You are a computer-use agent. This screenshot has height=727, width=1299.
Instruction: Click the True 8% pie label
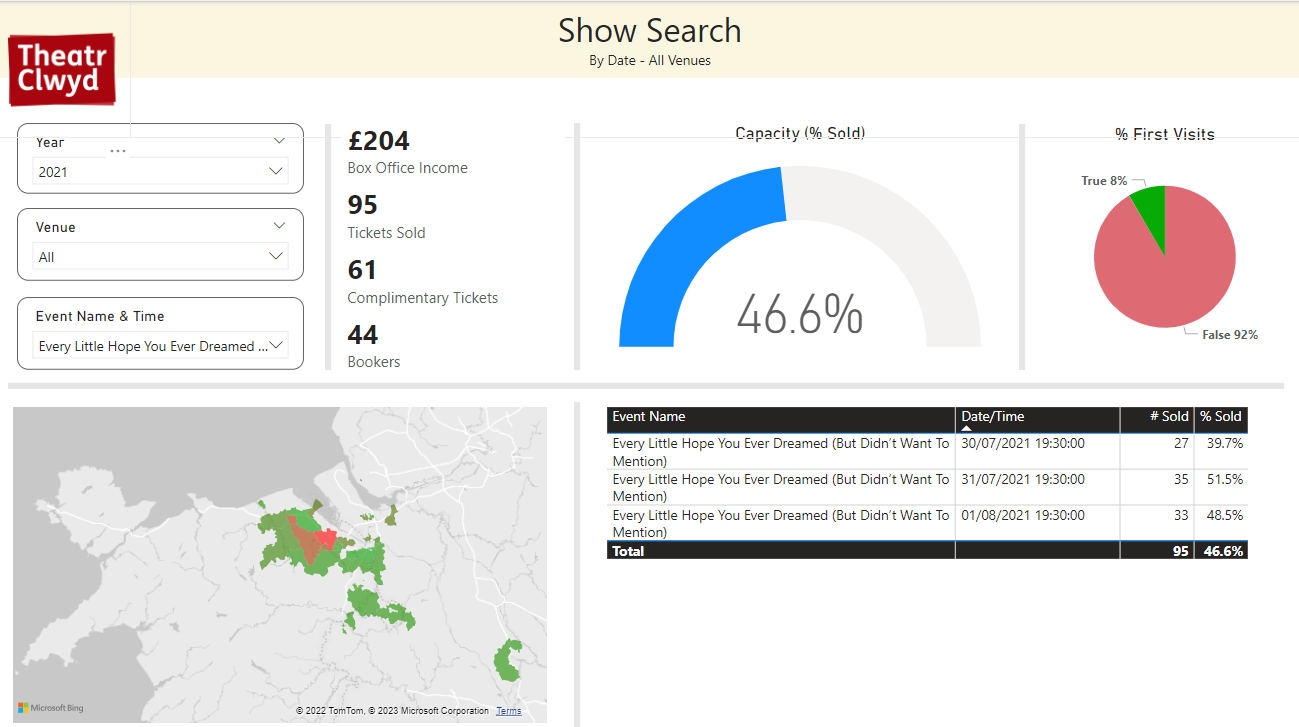[x=1104, y=181]
